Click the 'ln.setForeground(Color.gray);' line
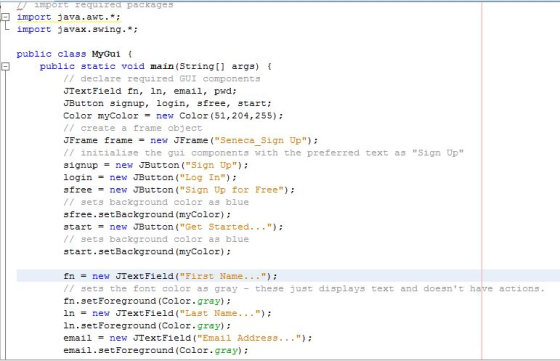The width and height of the screenshot is (560, 361). coord(147,326)
